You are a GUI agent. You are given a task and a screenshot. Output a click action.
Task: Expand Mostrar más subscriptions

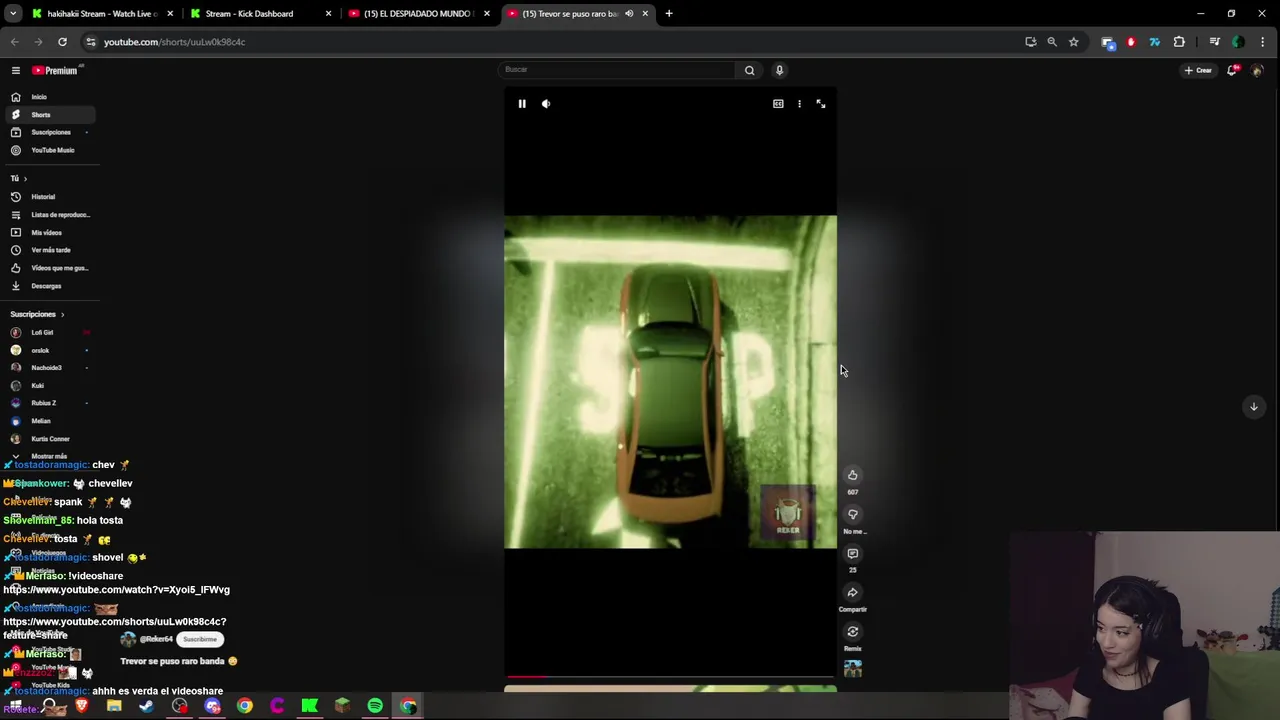coord(48,456)
